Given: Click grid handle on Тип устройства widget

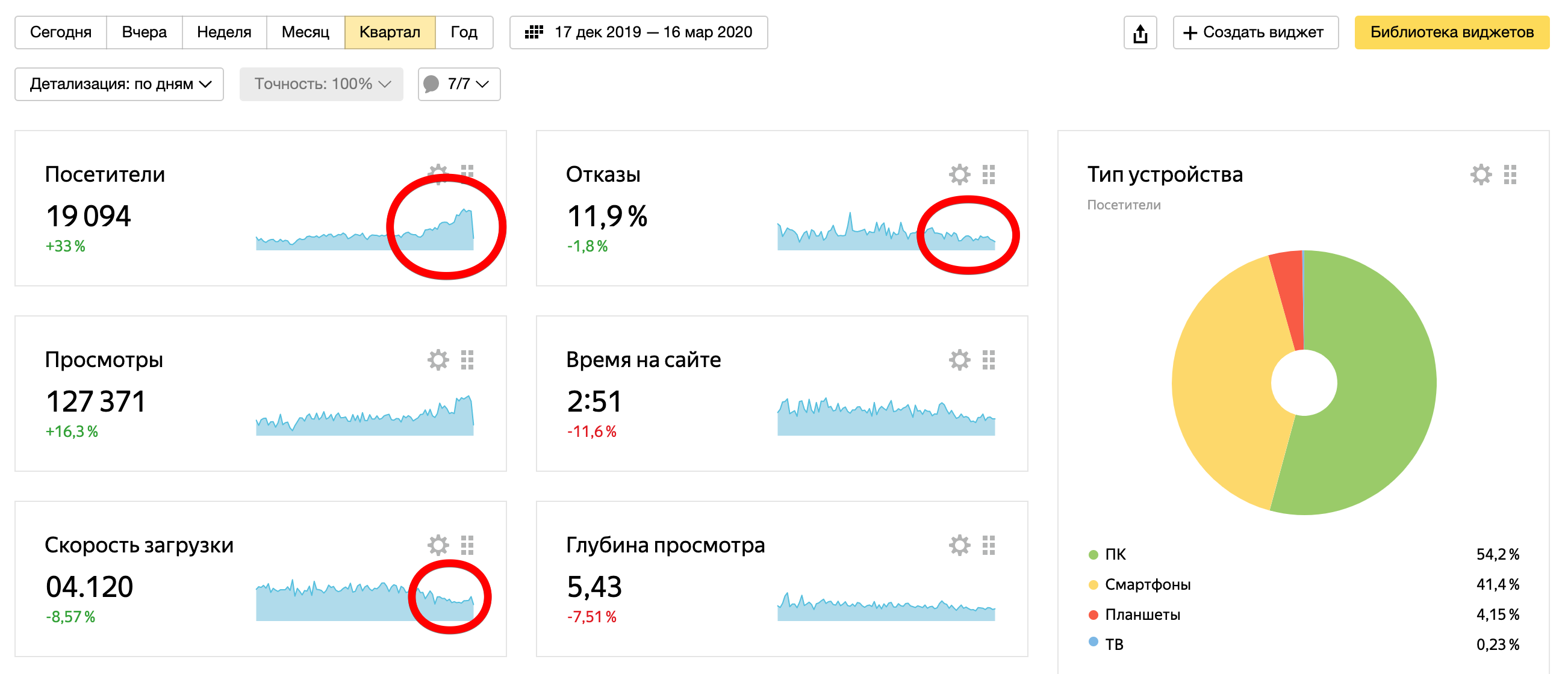Looking at the screenshot, I should pyautogui.click(x=1510, y=175).
